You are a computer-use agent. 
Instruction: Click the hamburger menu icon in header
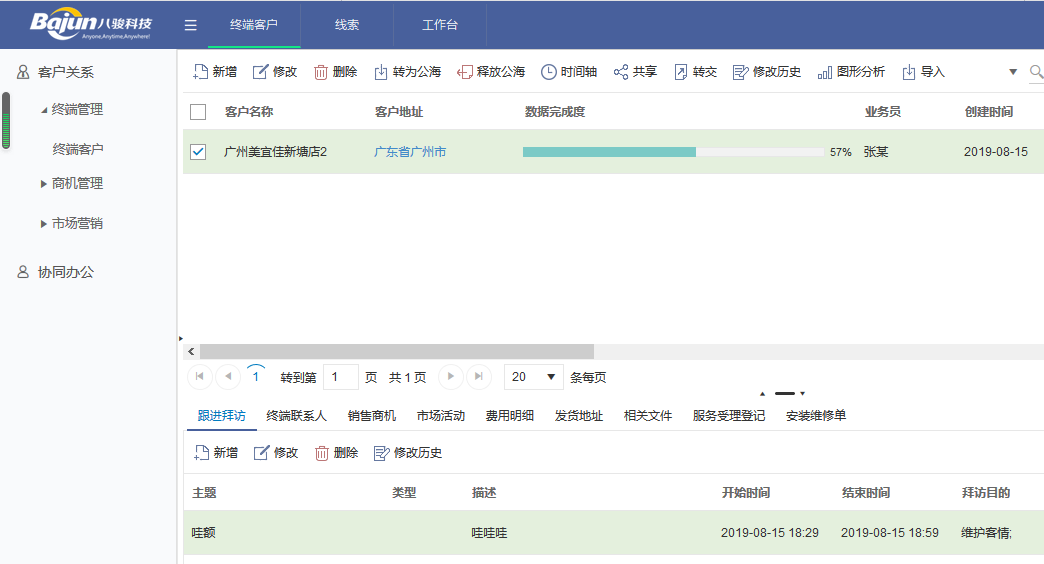[191, 25]
